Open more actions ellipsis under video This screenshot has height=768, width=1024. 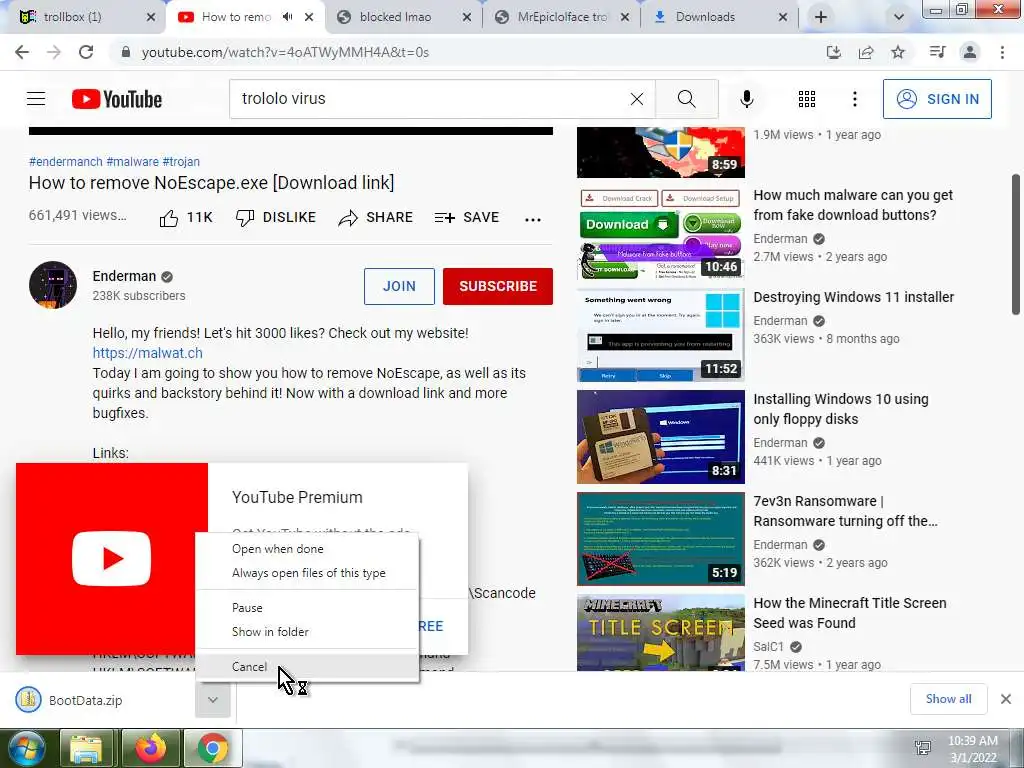533,219
